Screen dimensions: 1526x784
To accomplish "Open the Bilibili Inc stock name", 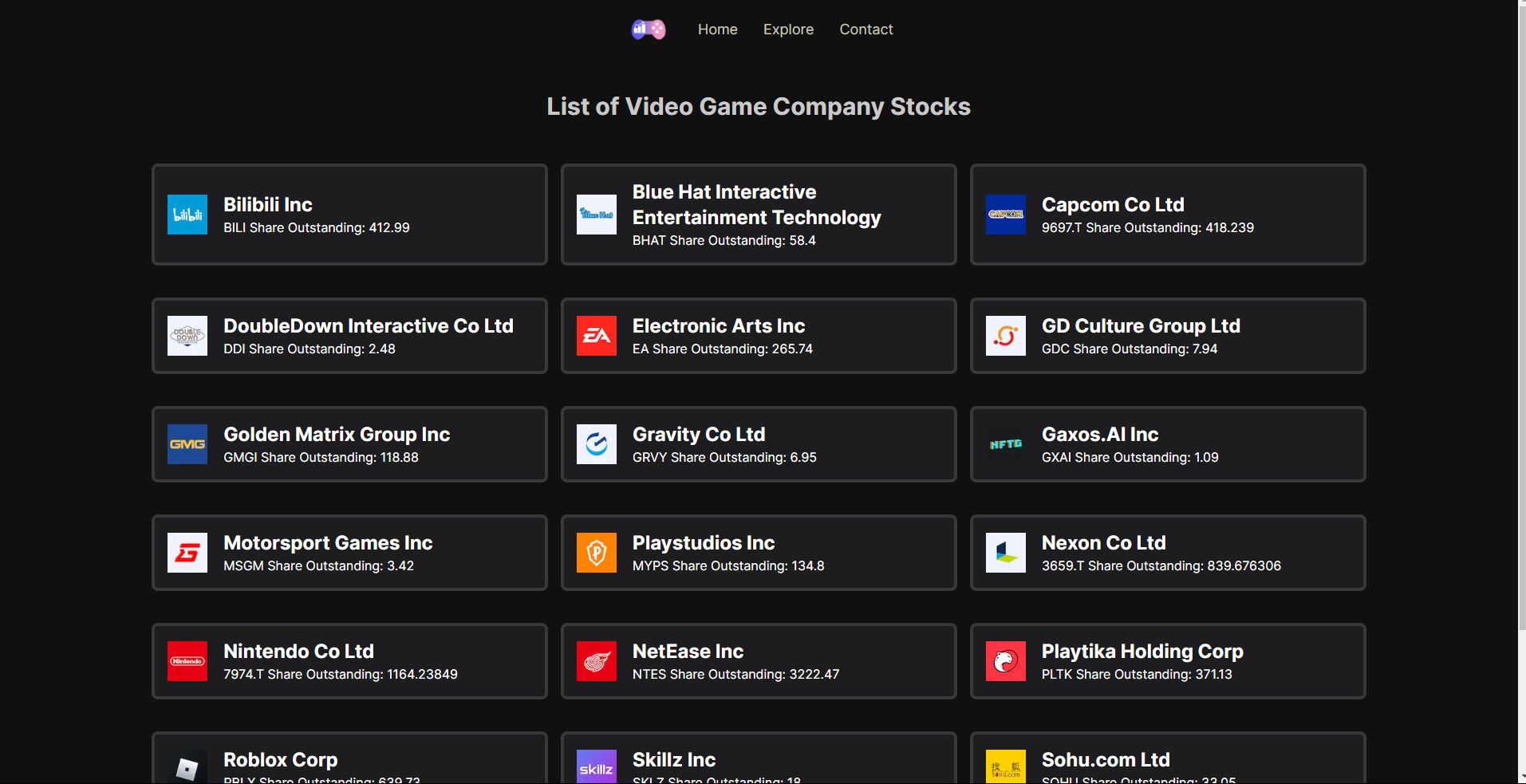I will (268, 205).
